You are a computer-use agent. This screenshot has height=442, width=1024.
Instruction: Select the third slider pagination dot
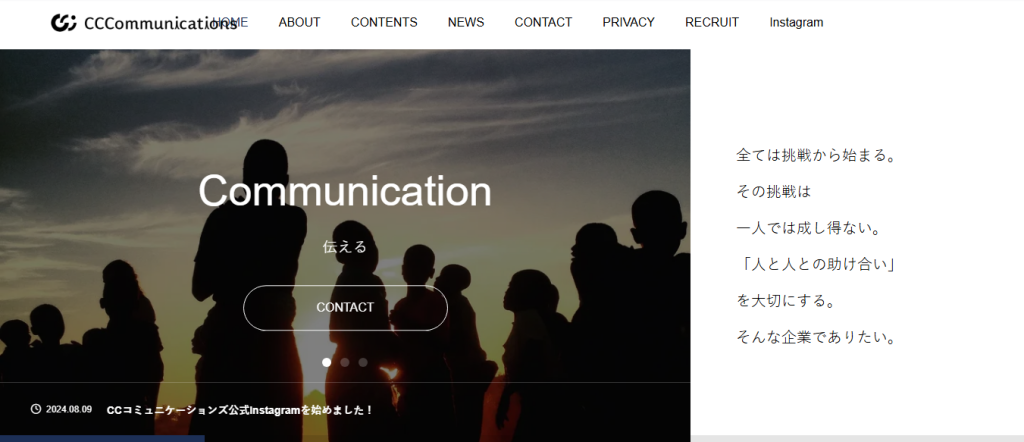(363, 362)
